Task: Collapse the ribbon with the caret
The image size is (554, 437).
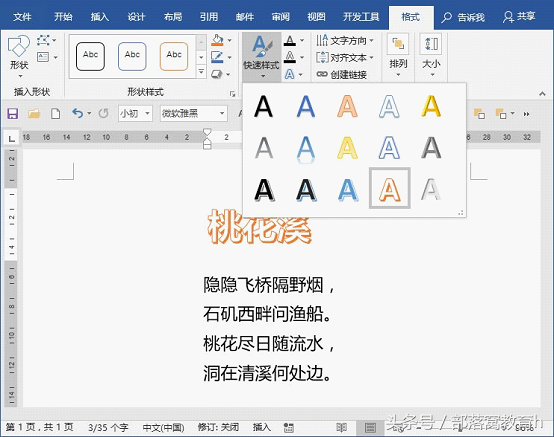Action: (x=542, y=94)
